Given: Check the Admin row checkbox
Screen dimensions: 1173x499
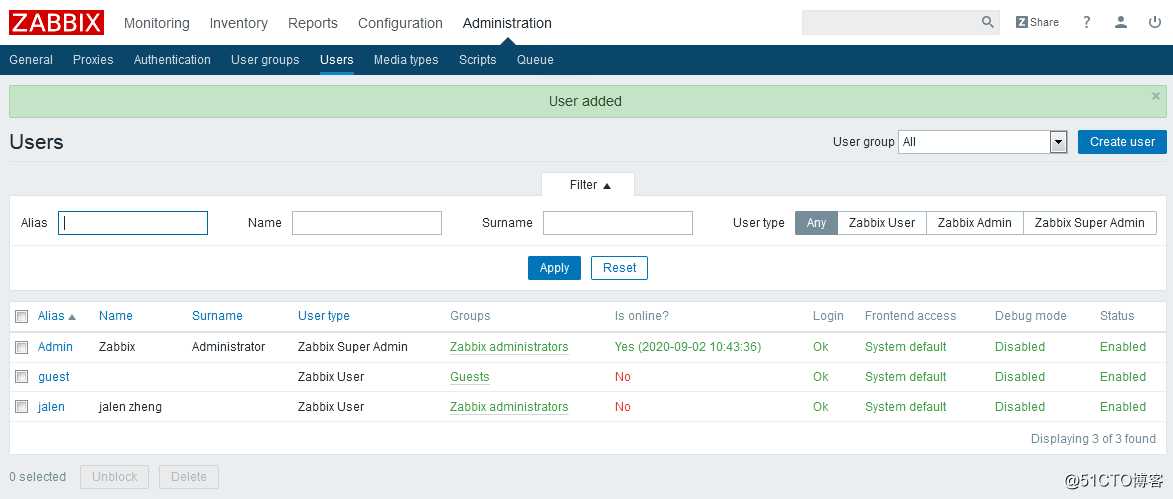Looking at the screenshot, I should click(x=22, y=347).
